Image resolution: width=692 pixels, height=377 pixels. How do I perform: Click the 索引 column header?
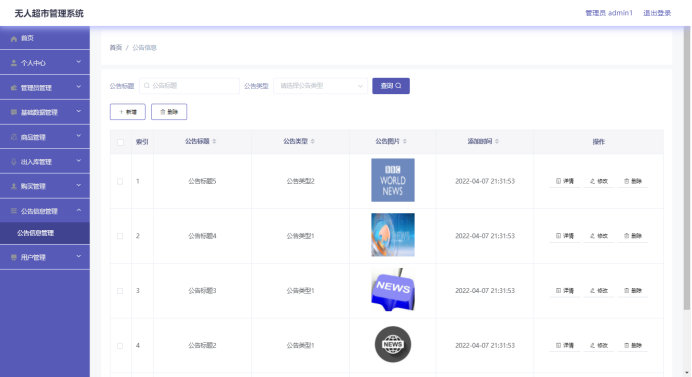(x=142, y=142)
